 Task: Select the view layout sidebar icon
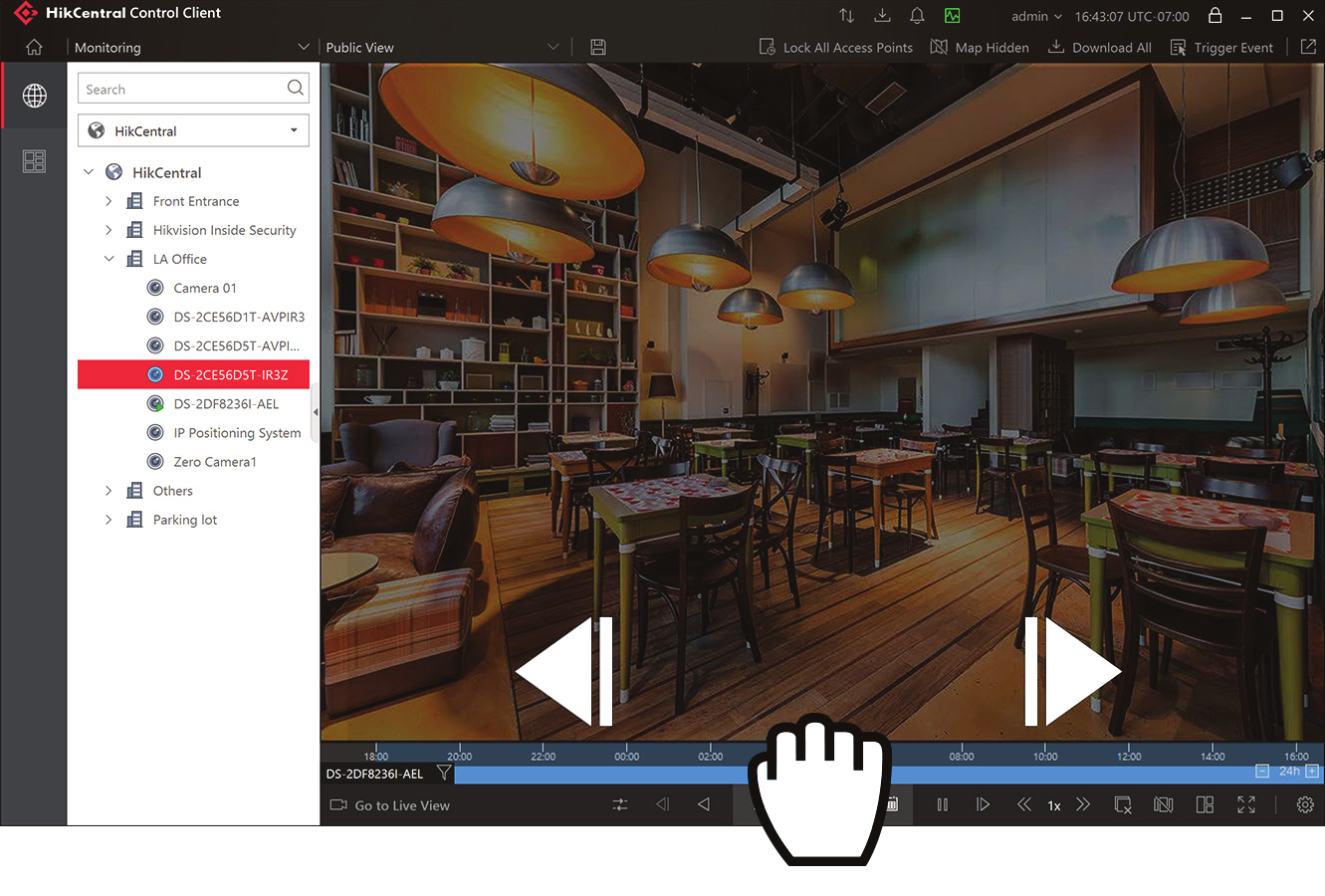[35, 161]
